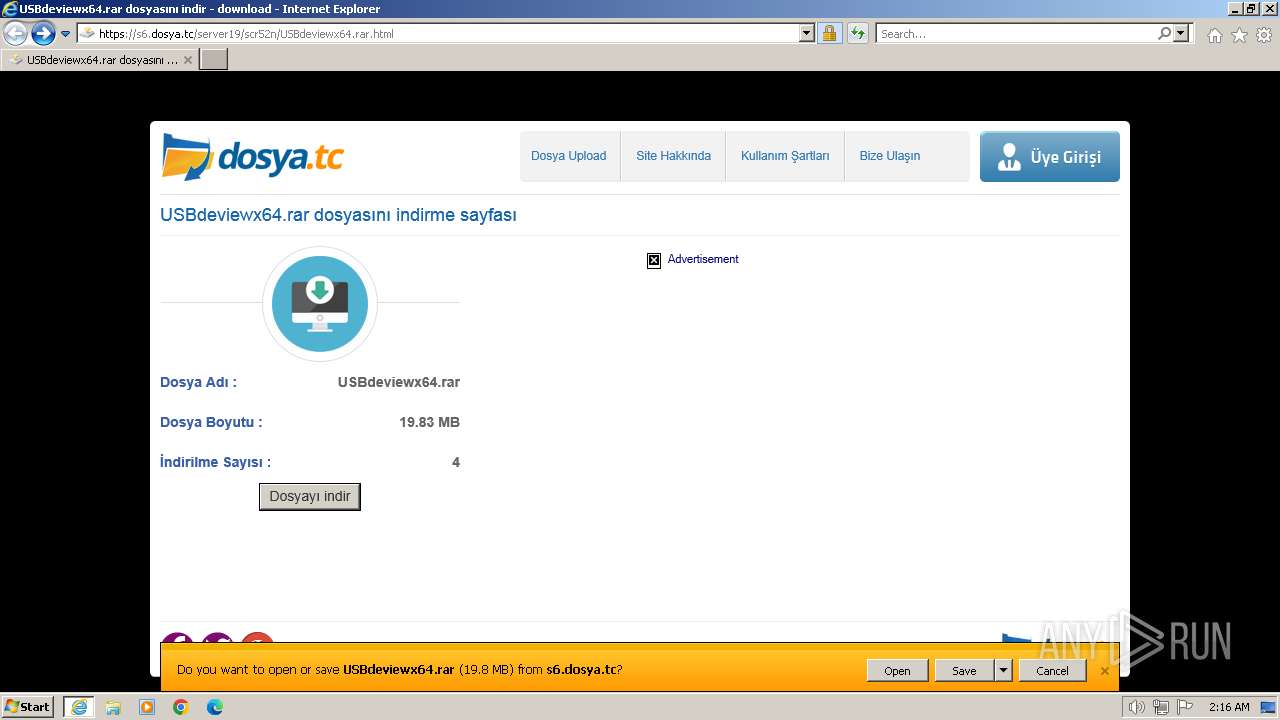Open the Dosya Upload menu item
Screen dimensions: 1280x720
(x=568, y=156)
